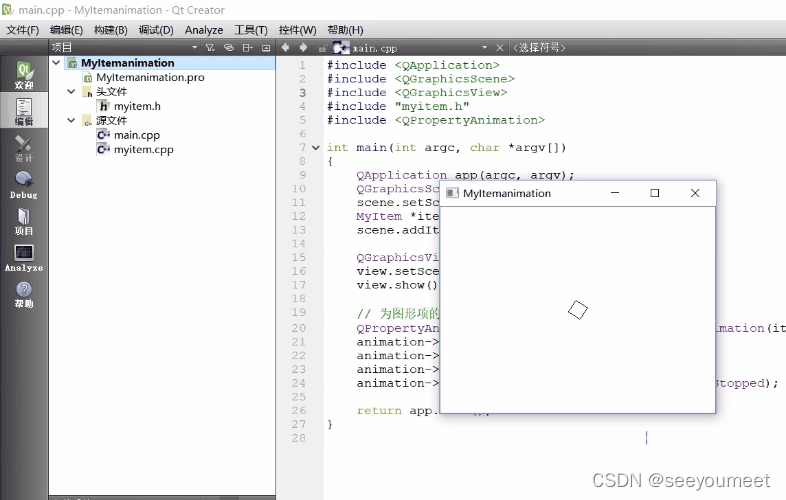Click the filter tree icon in project pane
Viewport: 786px width, 500px height.
point(211,48)
